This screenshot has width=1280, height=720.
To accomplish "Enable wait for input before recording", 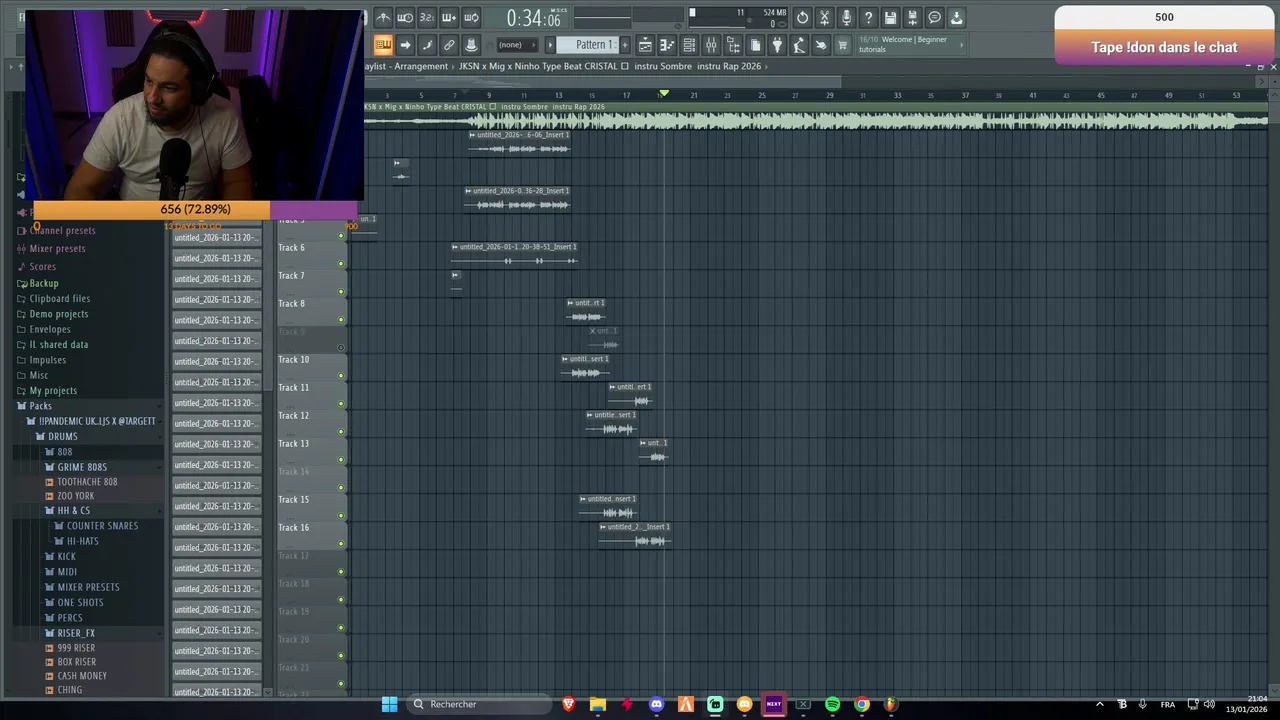I will 405,17.
